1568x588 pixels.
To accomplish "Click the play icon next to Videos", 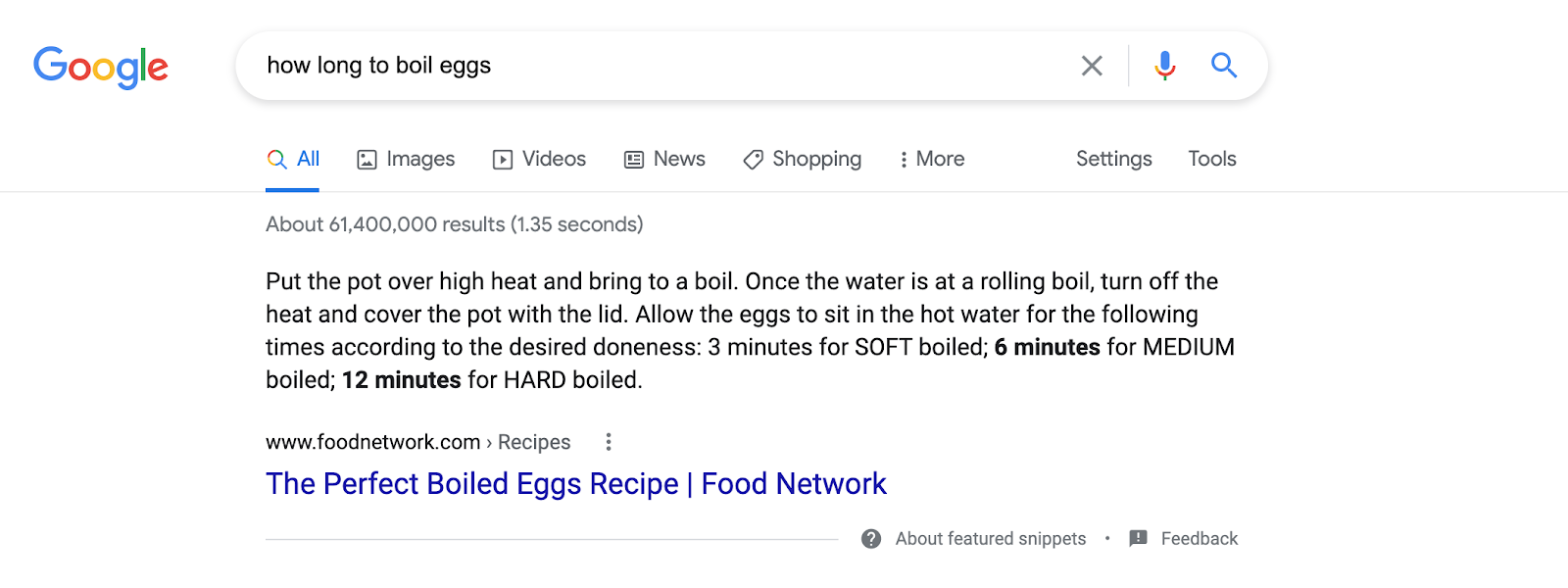I will tap(501, 159).
